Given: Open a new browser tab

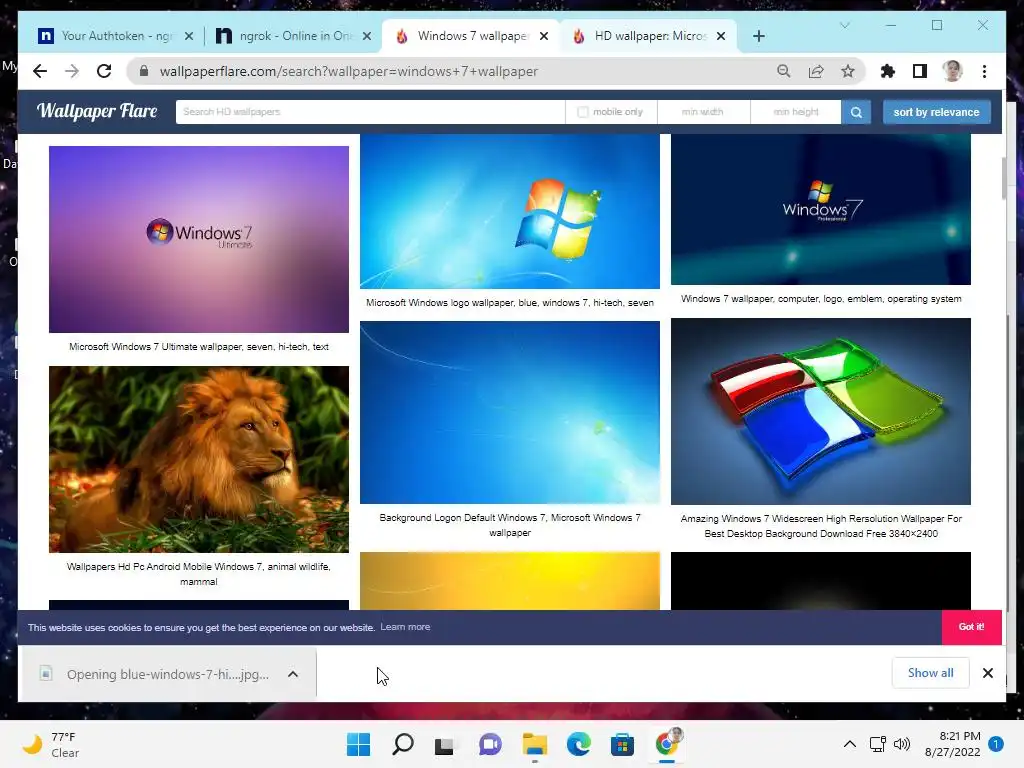Looking at the screenshot, I should pos(758,36).
